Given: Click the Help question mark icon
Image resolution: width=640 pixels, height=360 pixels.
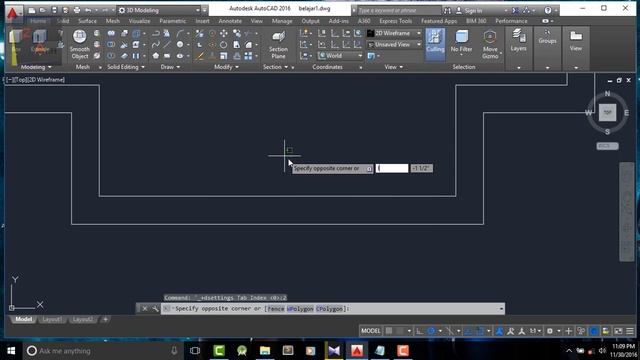Looking at the screenshot, I should (548, 10).
